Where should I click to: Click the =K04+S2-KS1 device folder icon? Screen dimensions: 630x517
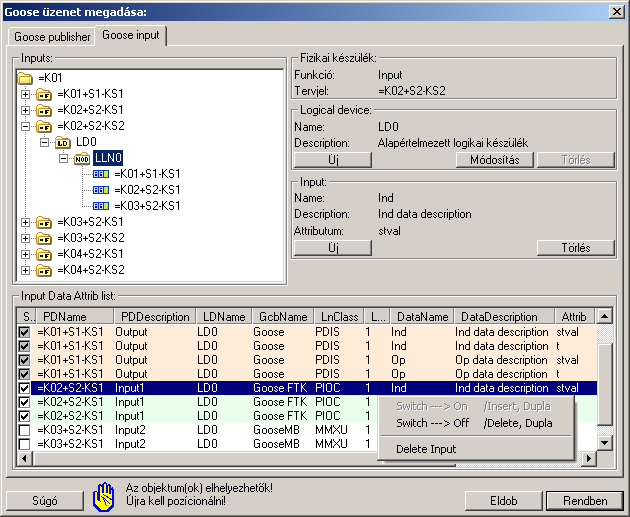(x=44, y=254)
